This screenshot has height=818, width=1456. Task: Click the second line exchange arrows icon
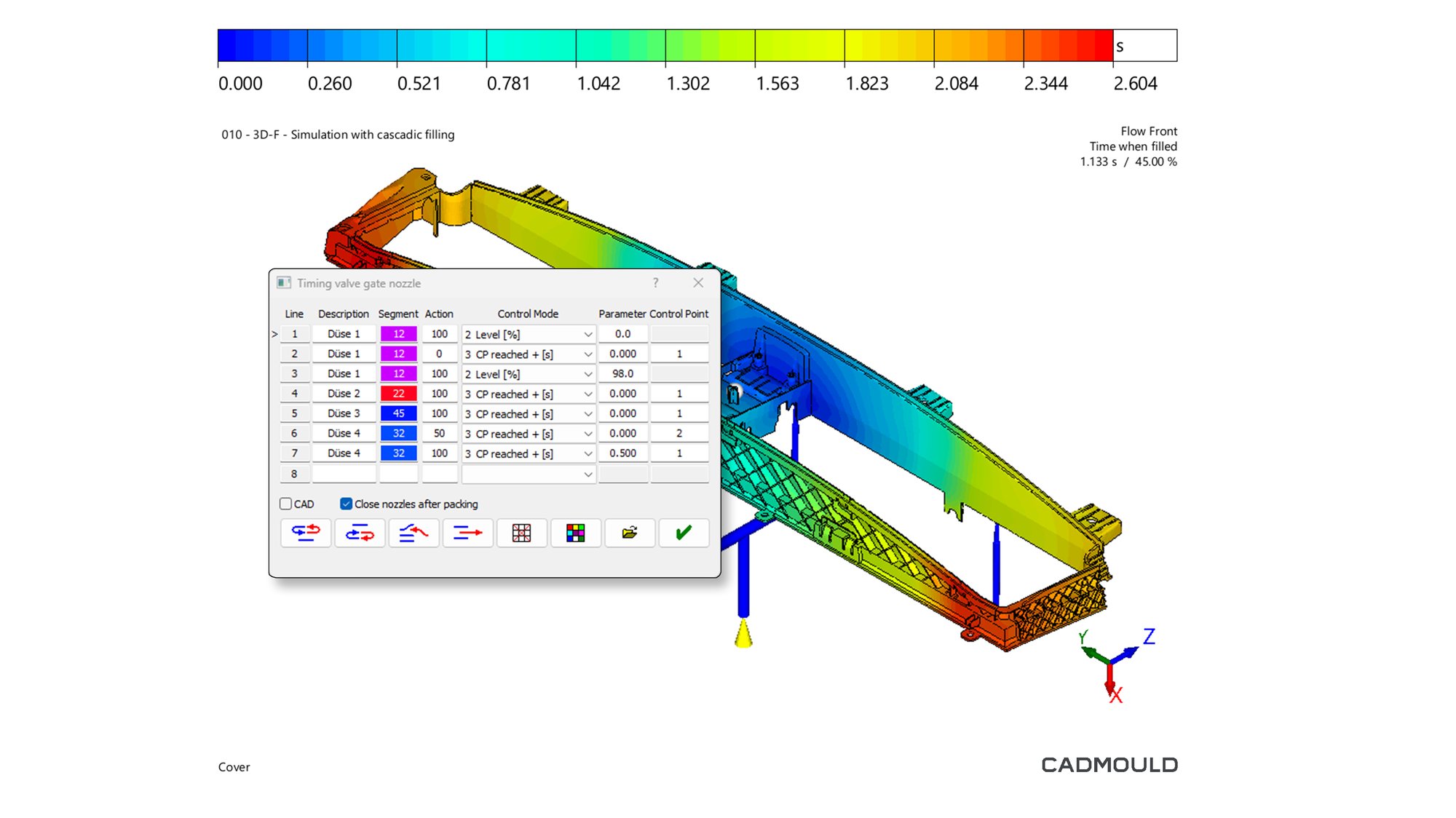point(360,533)
